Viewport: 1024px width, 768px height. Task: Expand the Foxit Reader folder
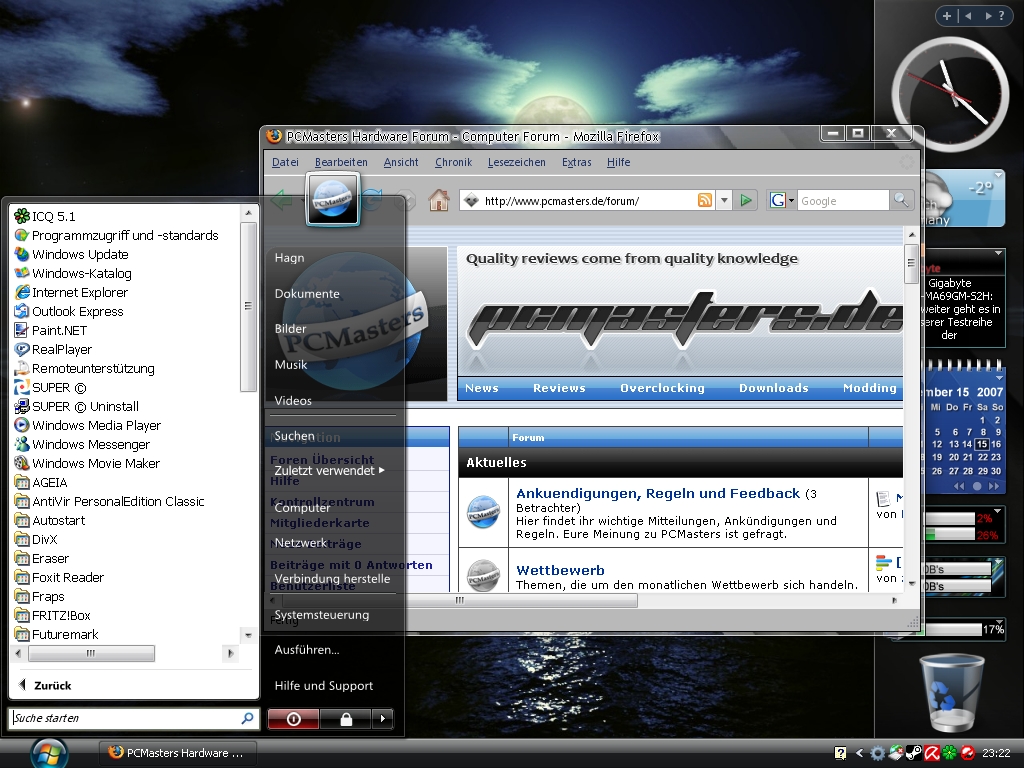point(59,577)
